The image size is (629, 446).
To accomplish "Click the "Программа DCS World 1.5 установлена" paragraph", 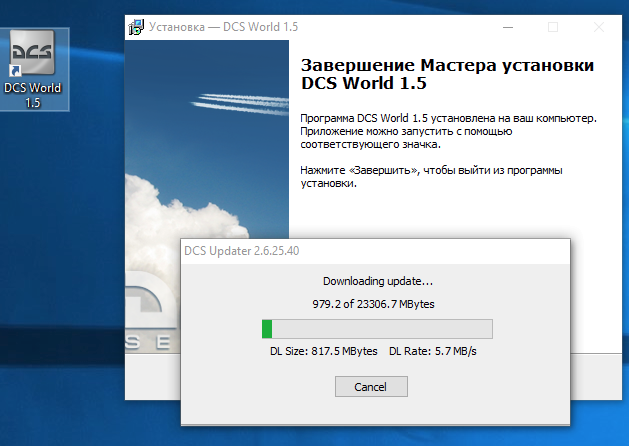I will point(448,131).
